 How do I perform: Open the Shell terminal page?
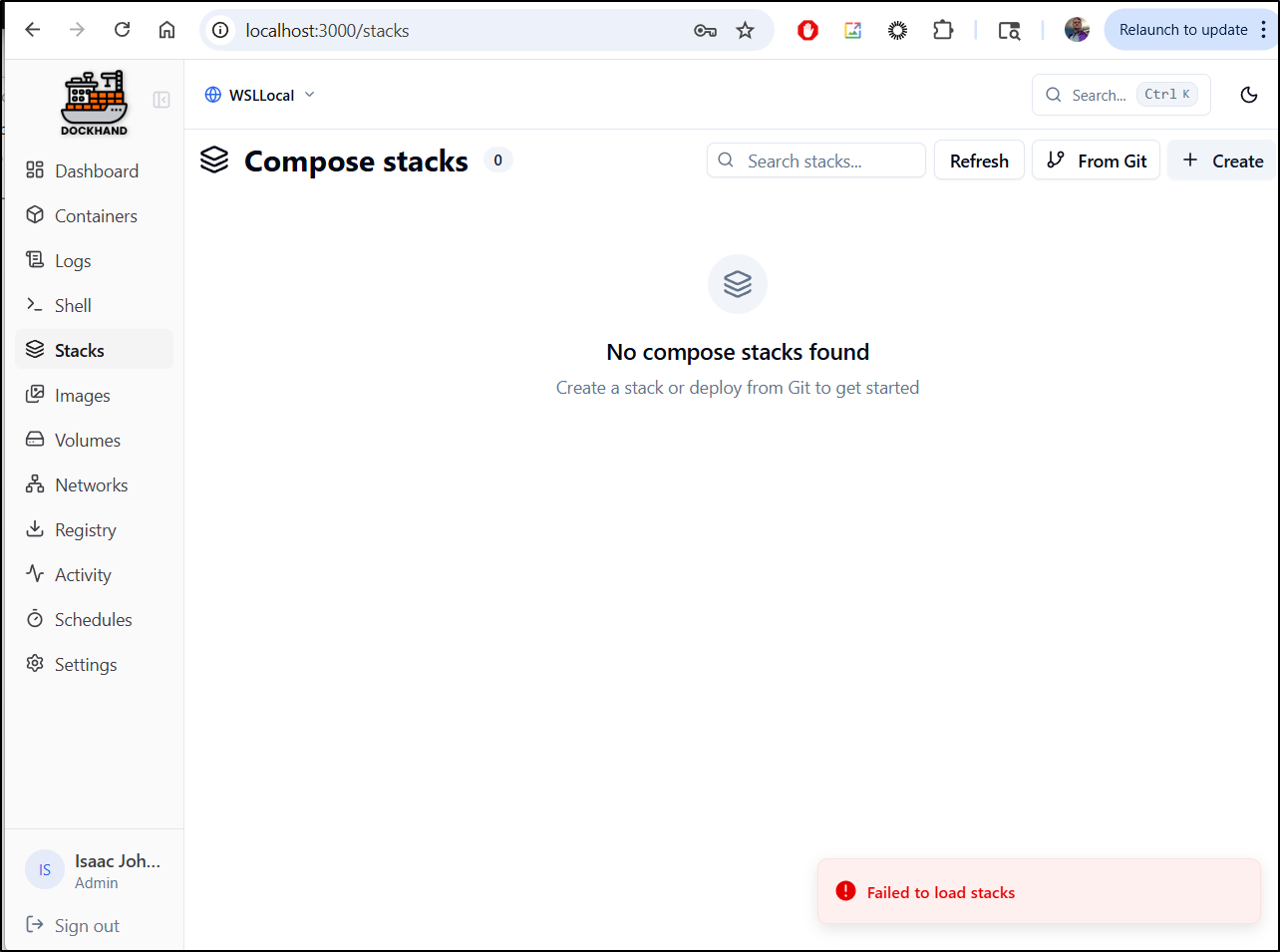73,305
